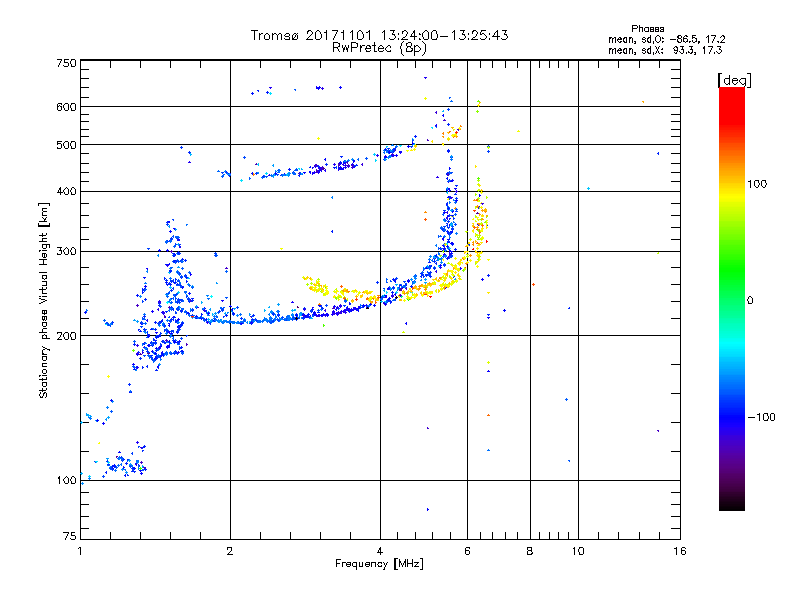Screen dimensions: 800x600
Task: Click the blue E-layer cluster near 100 km
Action: [x=125, y=464]
